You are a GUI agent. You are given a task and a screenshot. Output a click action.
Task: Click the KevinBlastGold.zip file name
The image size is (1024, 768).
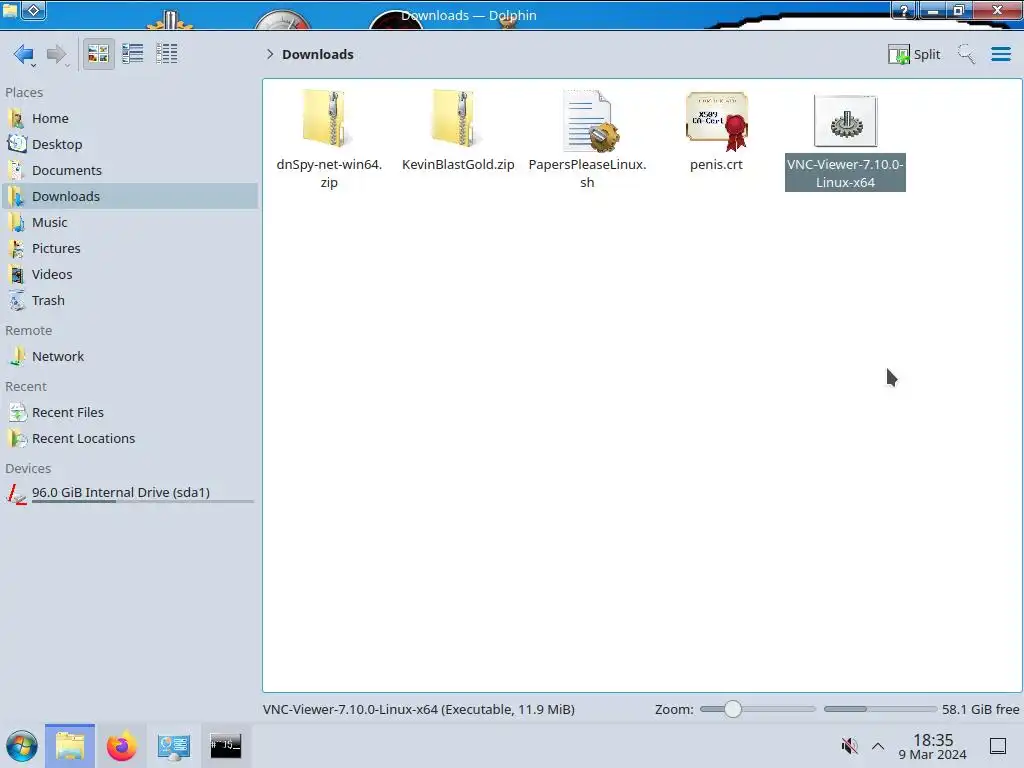(x=458, y=165)
